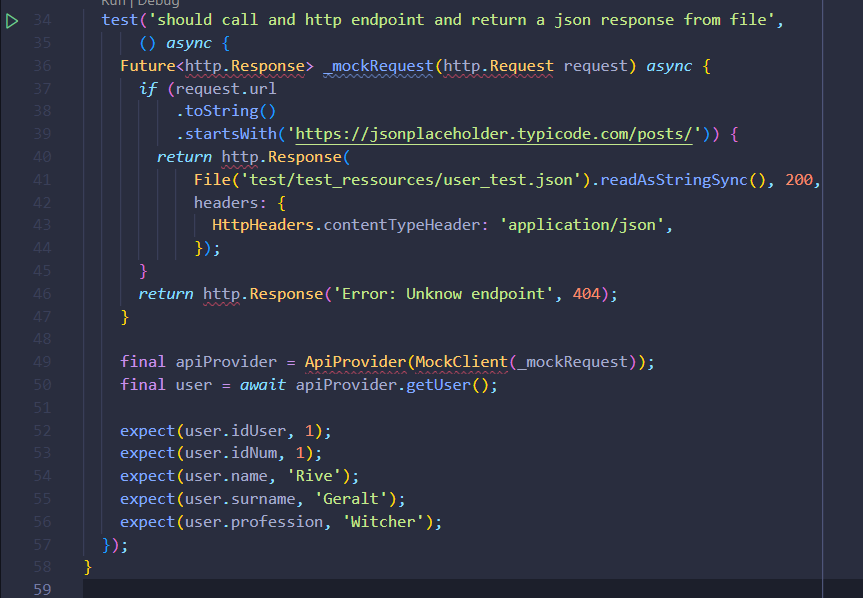Click the 'async' keyword on line 35
863x598 pixels.
189,43
